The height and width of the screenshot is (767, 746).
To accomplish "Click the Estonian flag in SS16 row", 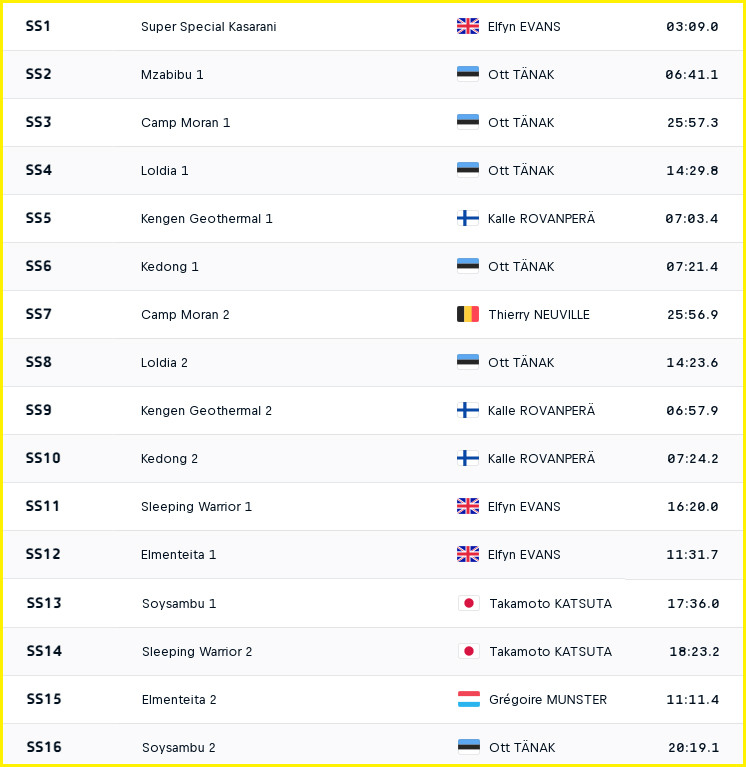I will (x=469, y=747).
